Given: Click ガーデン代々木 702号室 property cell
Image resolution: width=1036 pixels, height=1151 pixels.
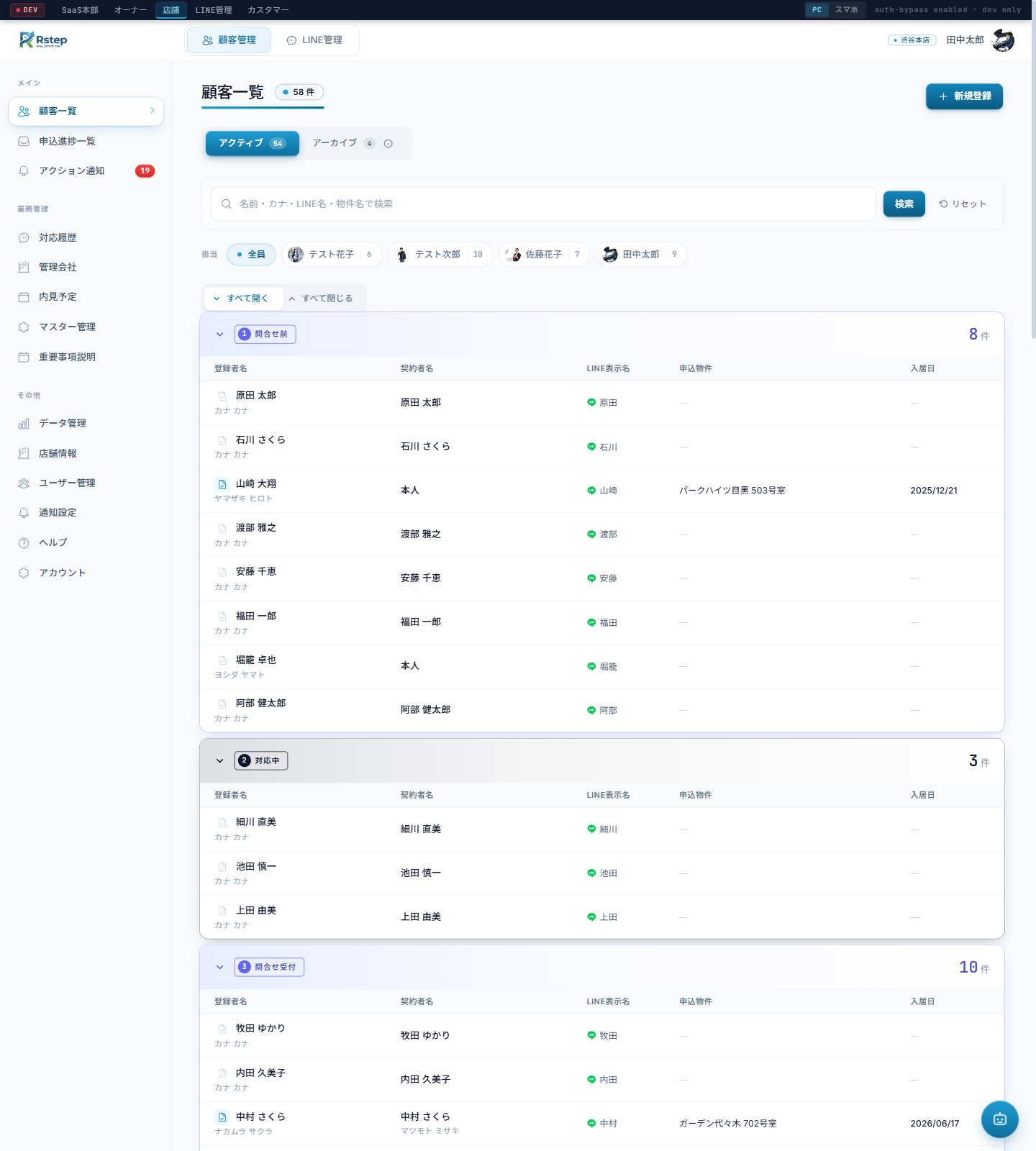Looking at the screenshot, I should click(x=728, y=1124).
